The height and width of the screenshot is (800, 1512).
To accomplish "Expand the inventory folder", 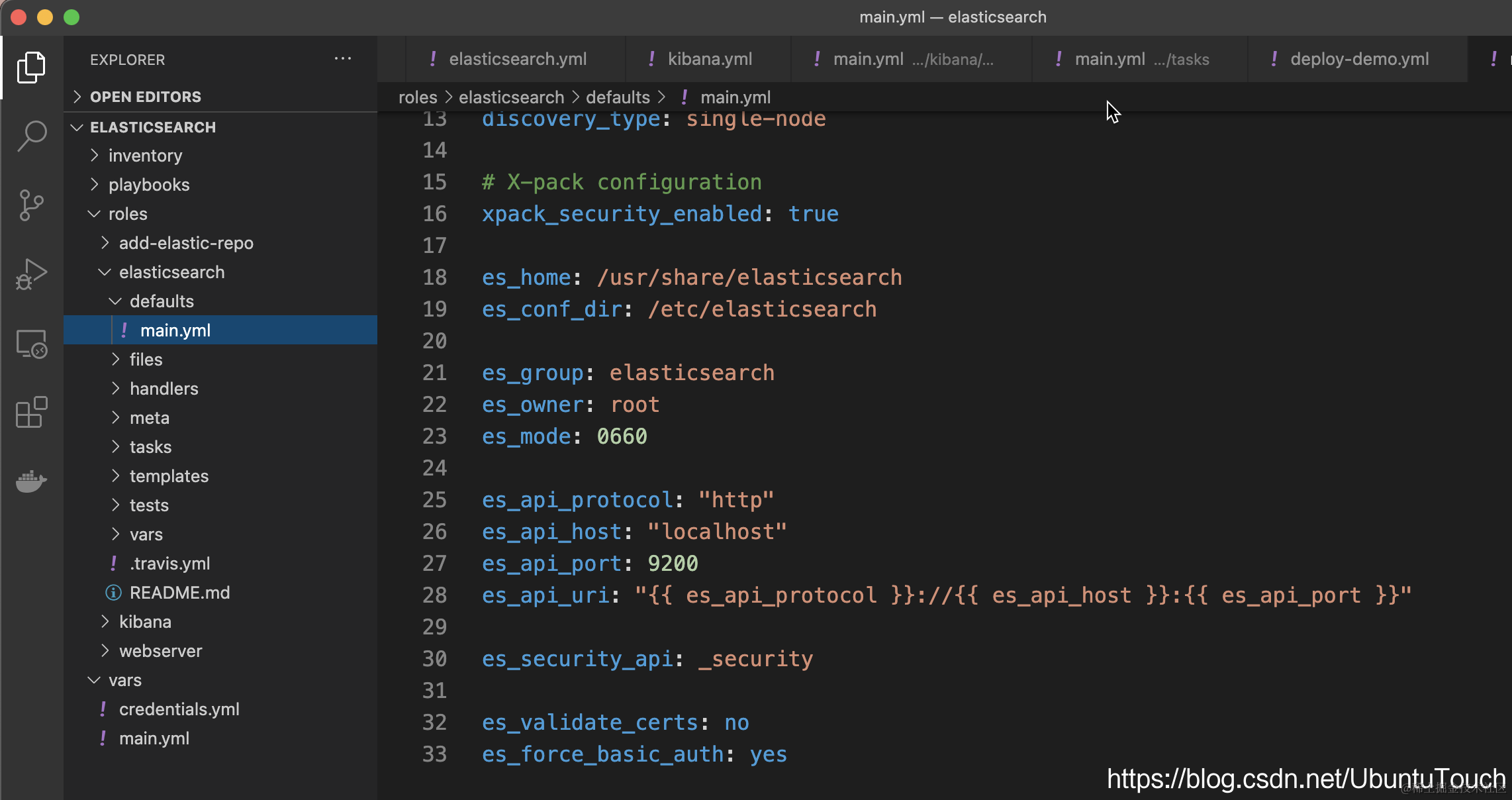I will pyautogui.click(x=145, y=156).
